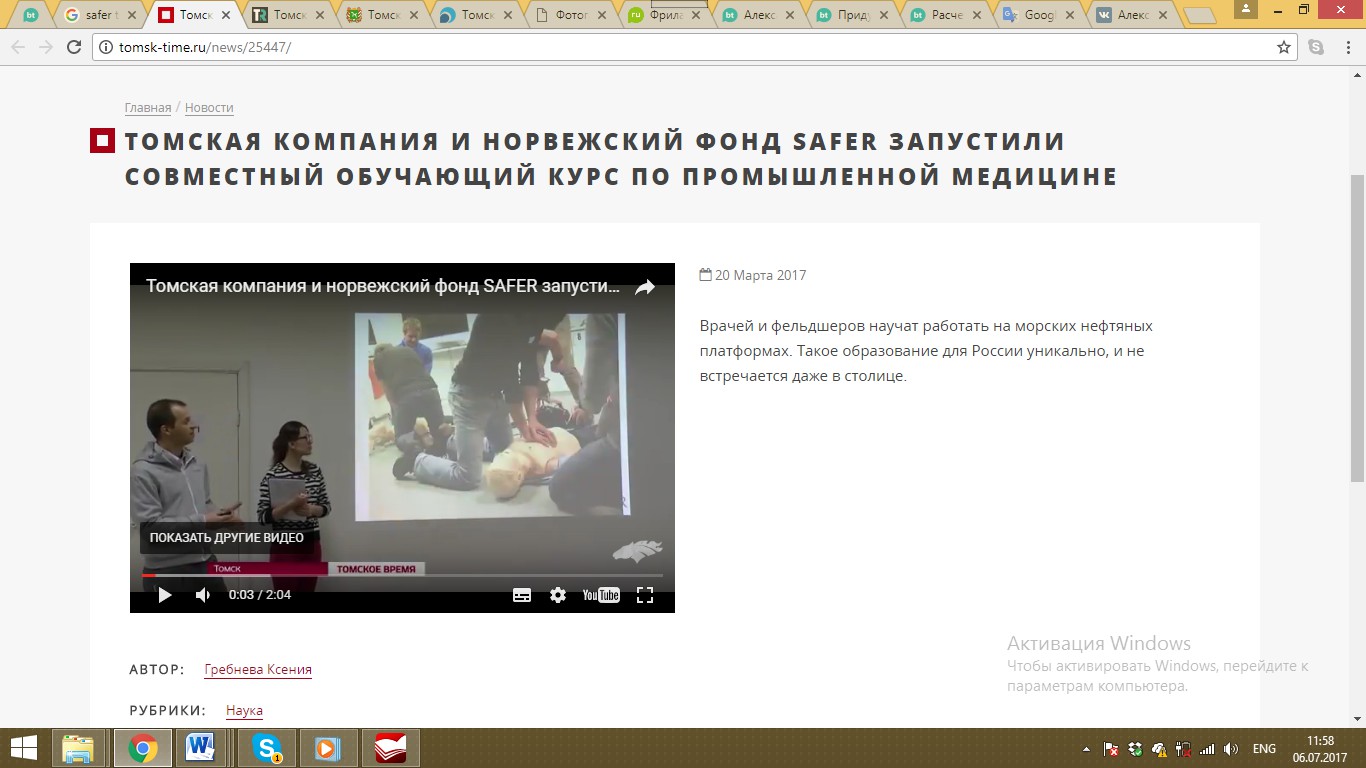The image size is (1366, 768).
Task: Open author page 'Гребнева Ксения'
Action: click(258, 670)
